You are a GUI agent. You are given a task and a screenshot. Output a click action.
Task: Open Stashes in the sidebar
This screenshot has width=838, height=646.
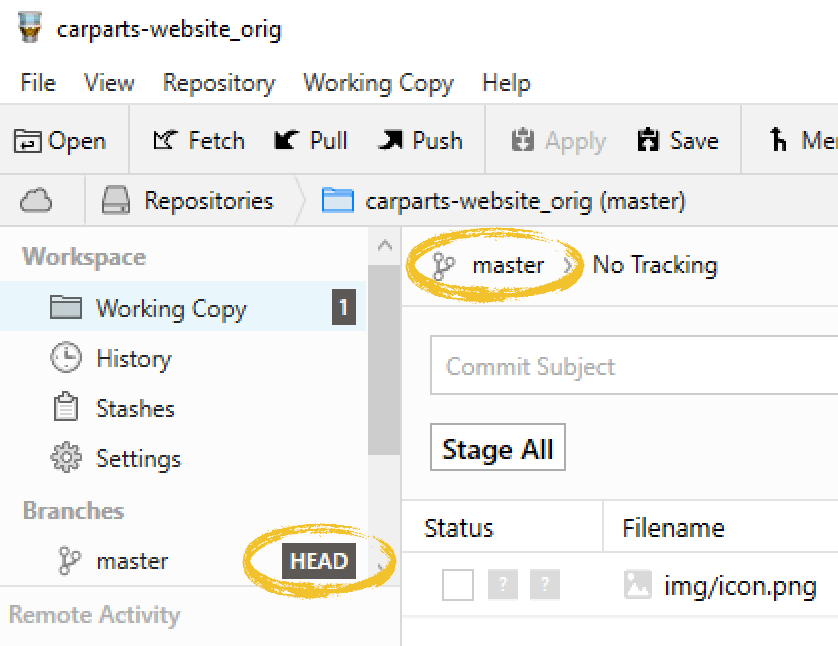(x=134, y=409)
